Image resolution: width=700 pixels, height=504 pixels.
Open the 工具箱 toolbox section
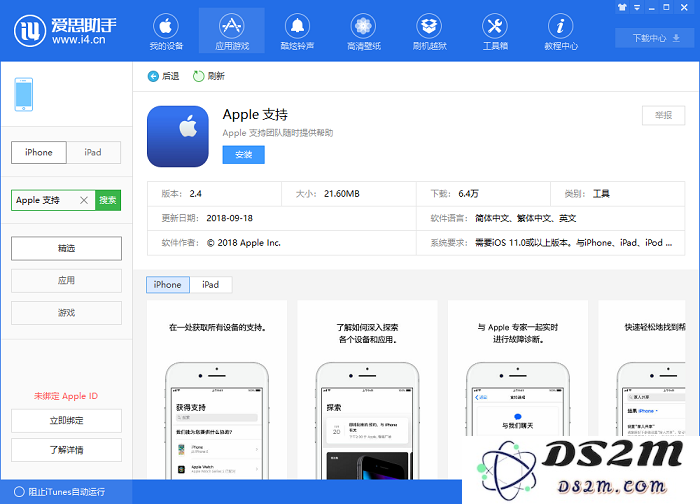[x=495, y=31]
